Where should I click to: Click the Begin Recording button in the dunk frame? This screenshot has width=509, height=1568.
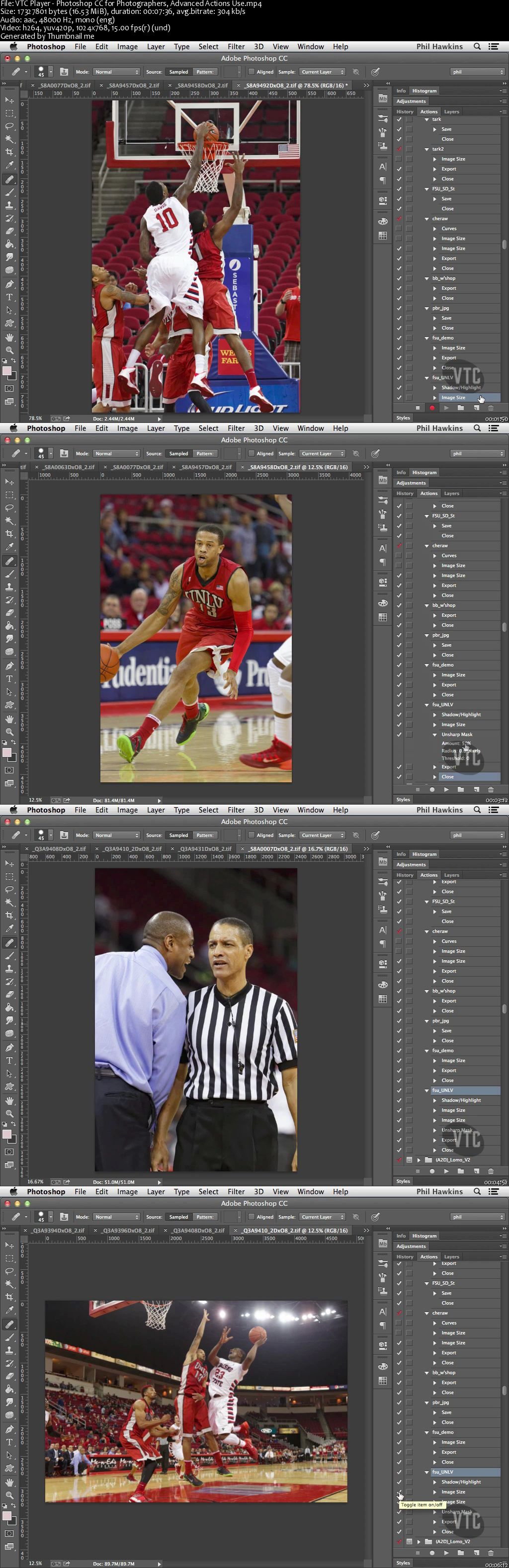click(x=431, y=408)
